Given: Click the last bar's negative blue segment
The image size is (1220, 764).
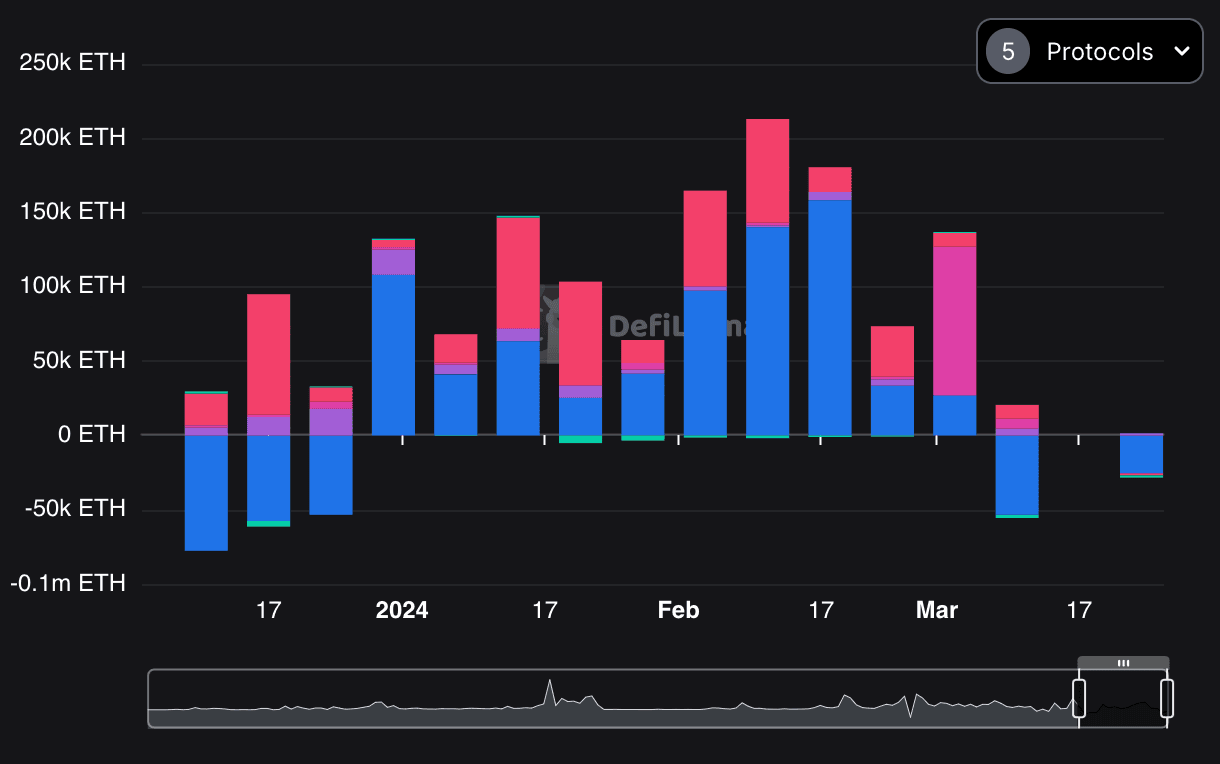Looking at the screenshot, I should (x=1141, y=454).
